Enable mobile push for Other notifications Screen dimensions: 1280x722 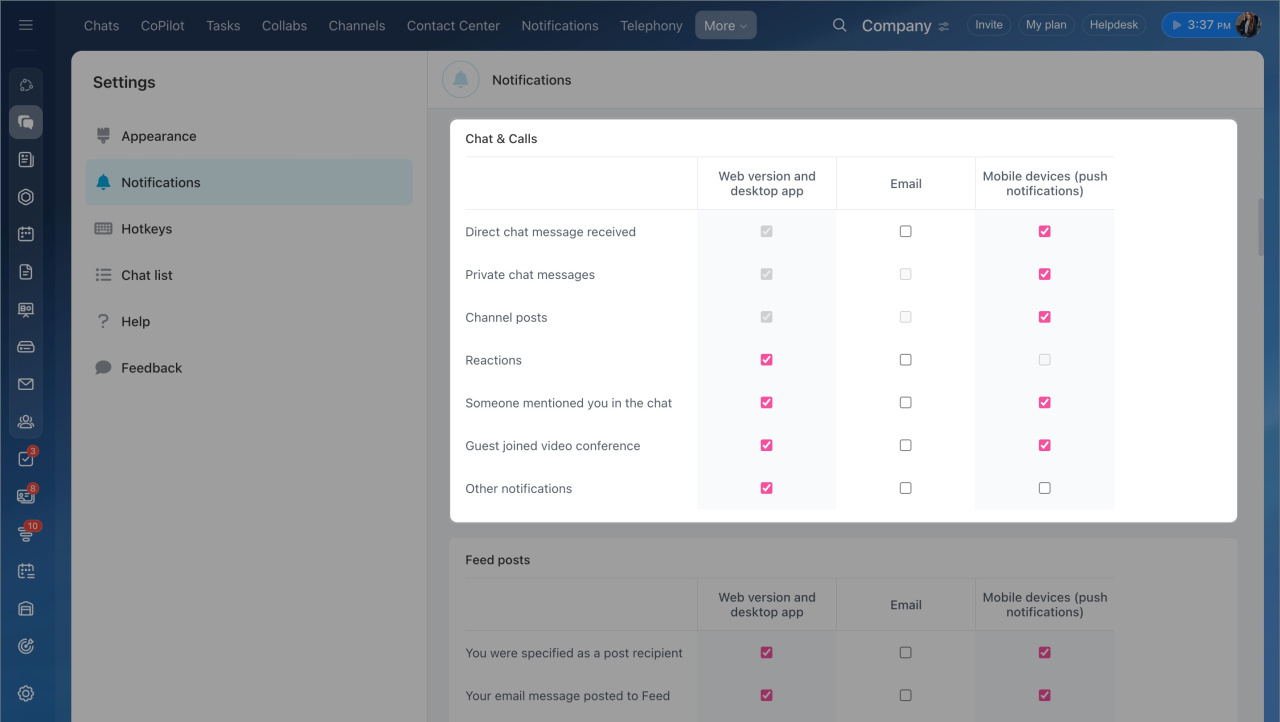1044,488
